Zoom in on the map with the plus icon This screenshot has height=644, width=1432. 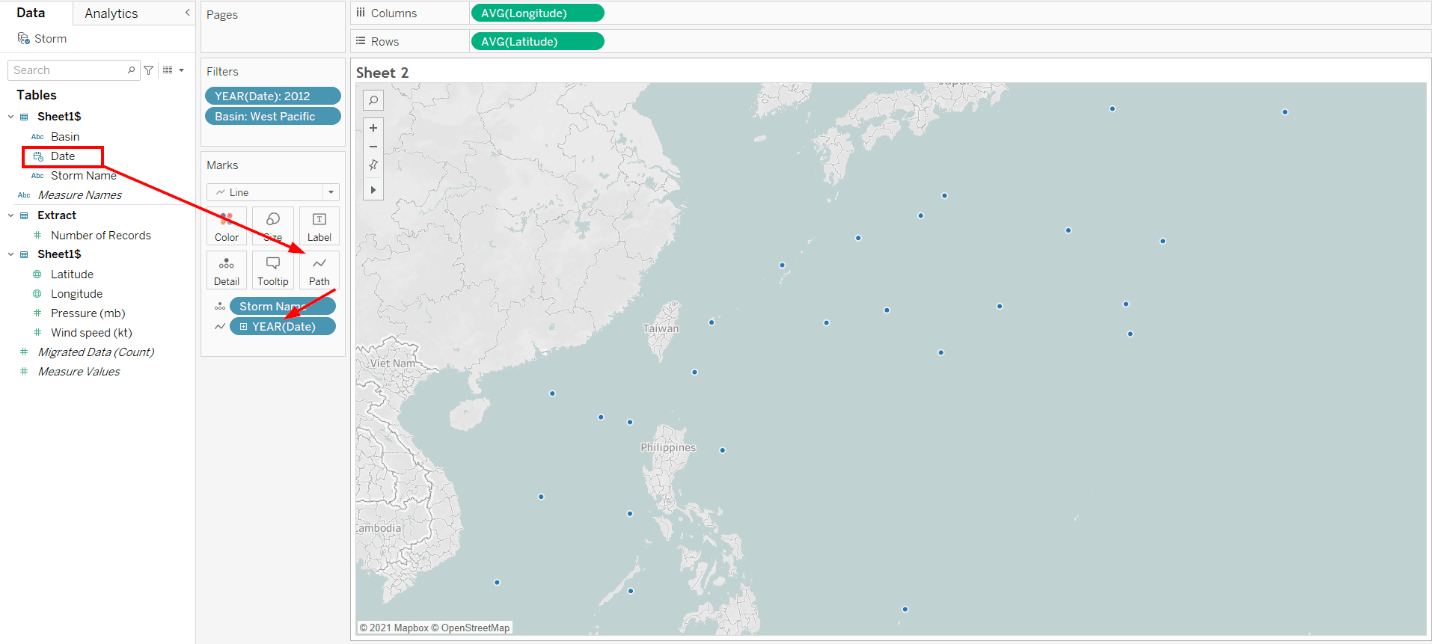373,127
